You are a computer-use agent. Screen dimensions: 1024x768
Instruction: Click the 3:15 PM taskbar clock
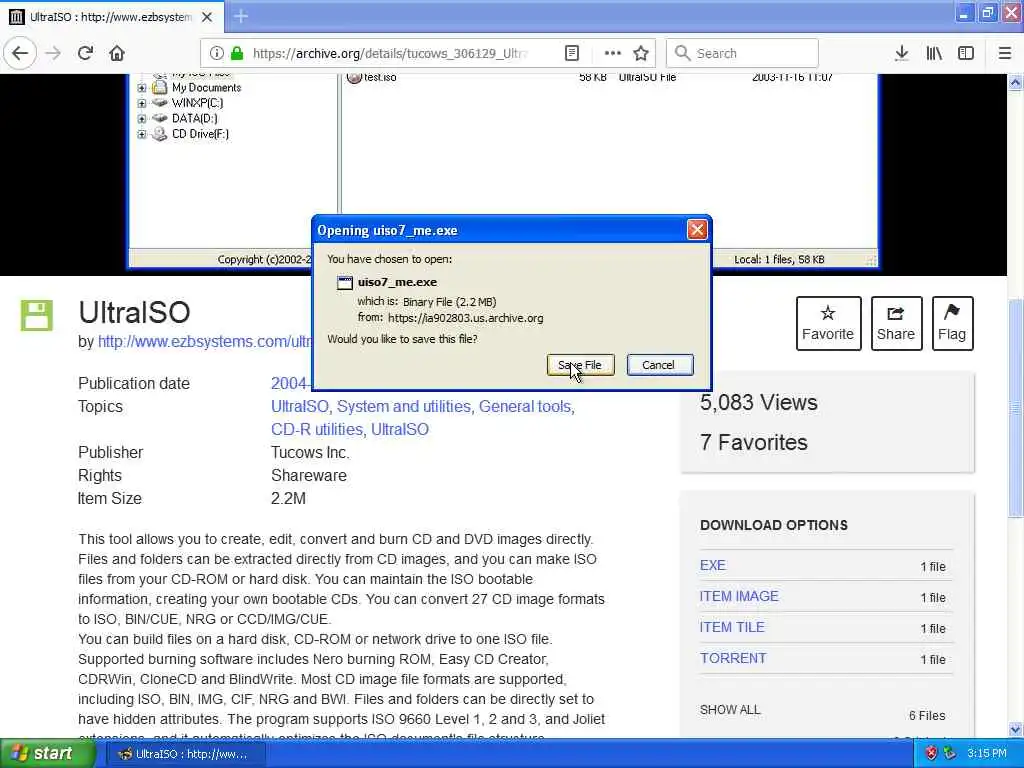987,754
